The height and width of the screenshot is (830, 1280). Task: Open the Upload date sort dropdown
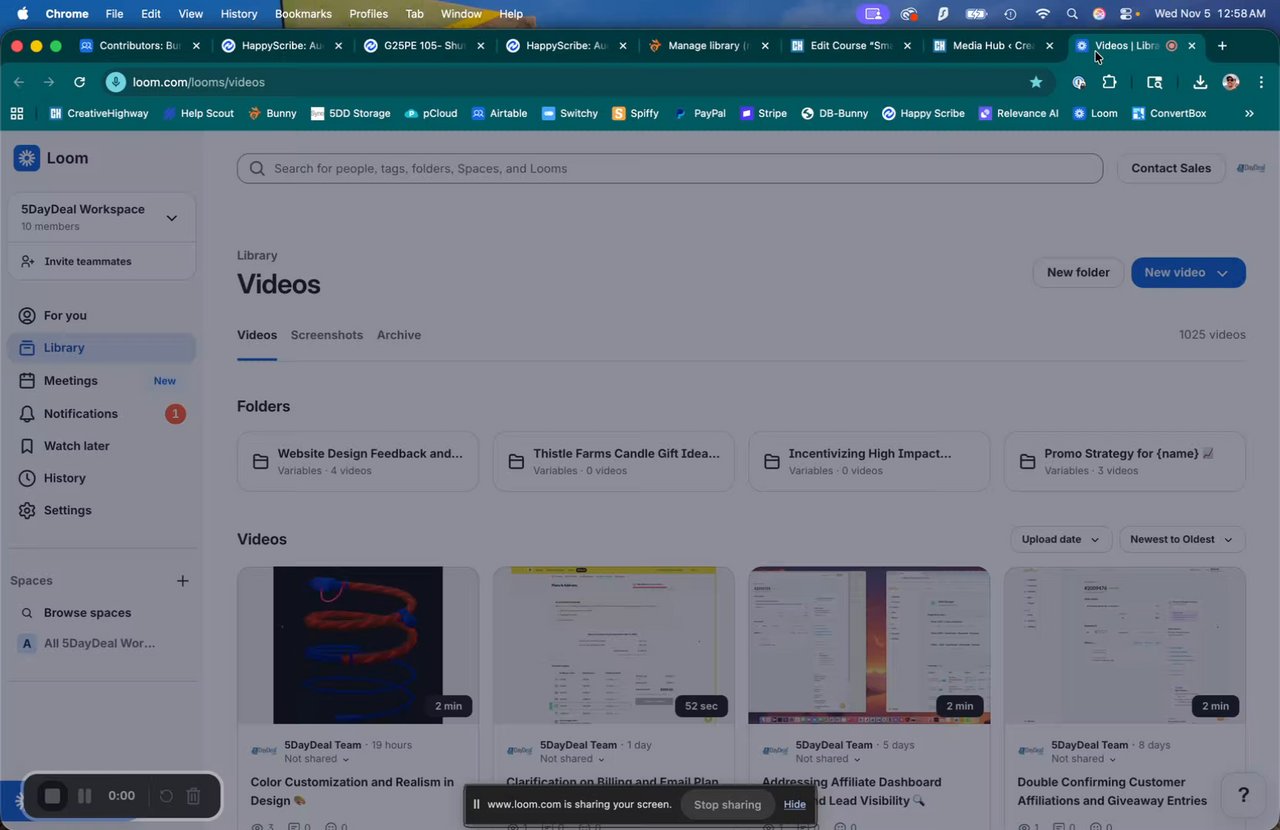[1060, 539]
